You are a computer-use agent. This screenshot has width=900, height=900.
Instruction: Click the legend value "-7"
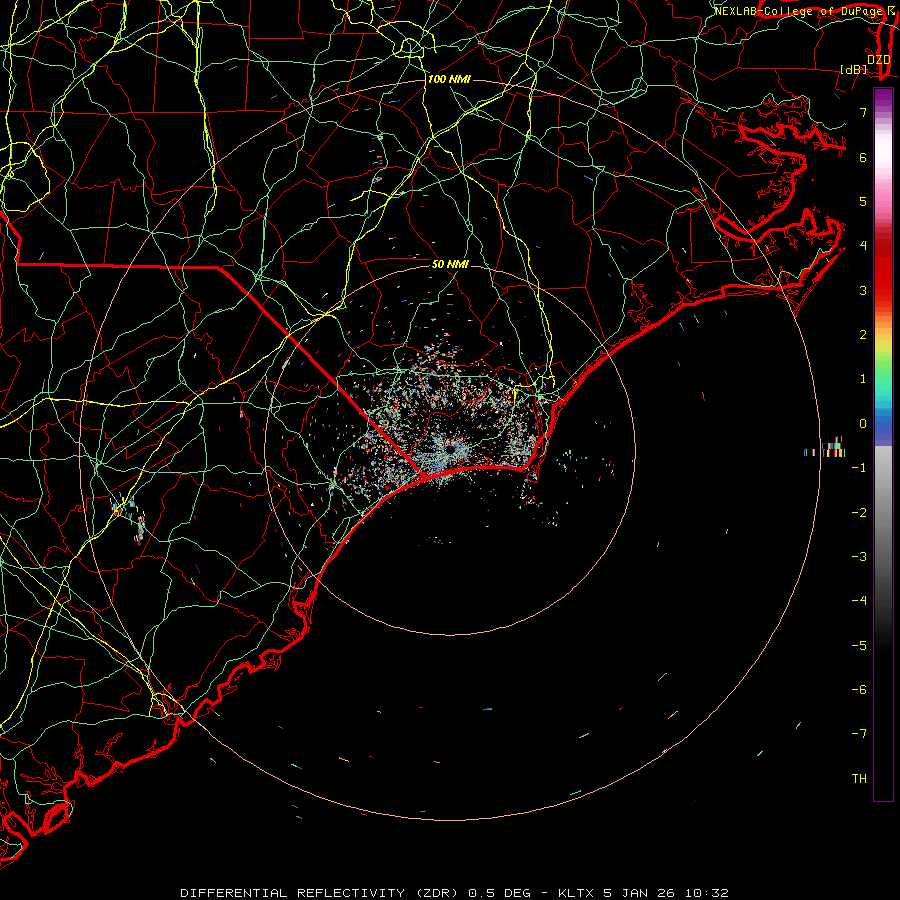859,734
